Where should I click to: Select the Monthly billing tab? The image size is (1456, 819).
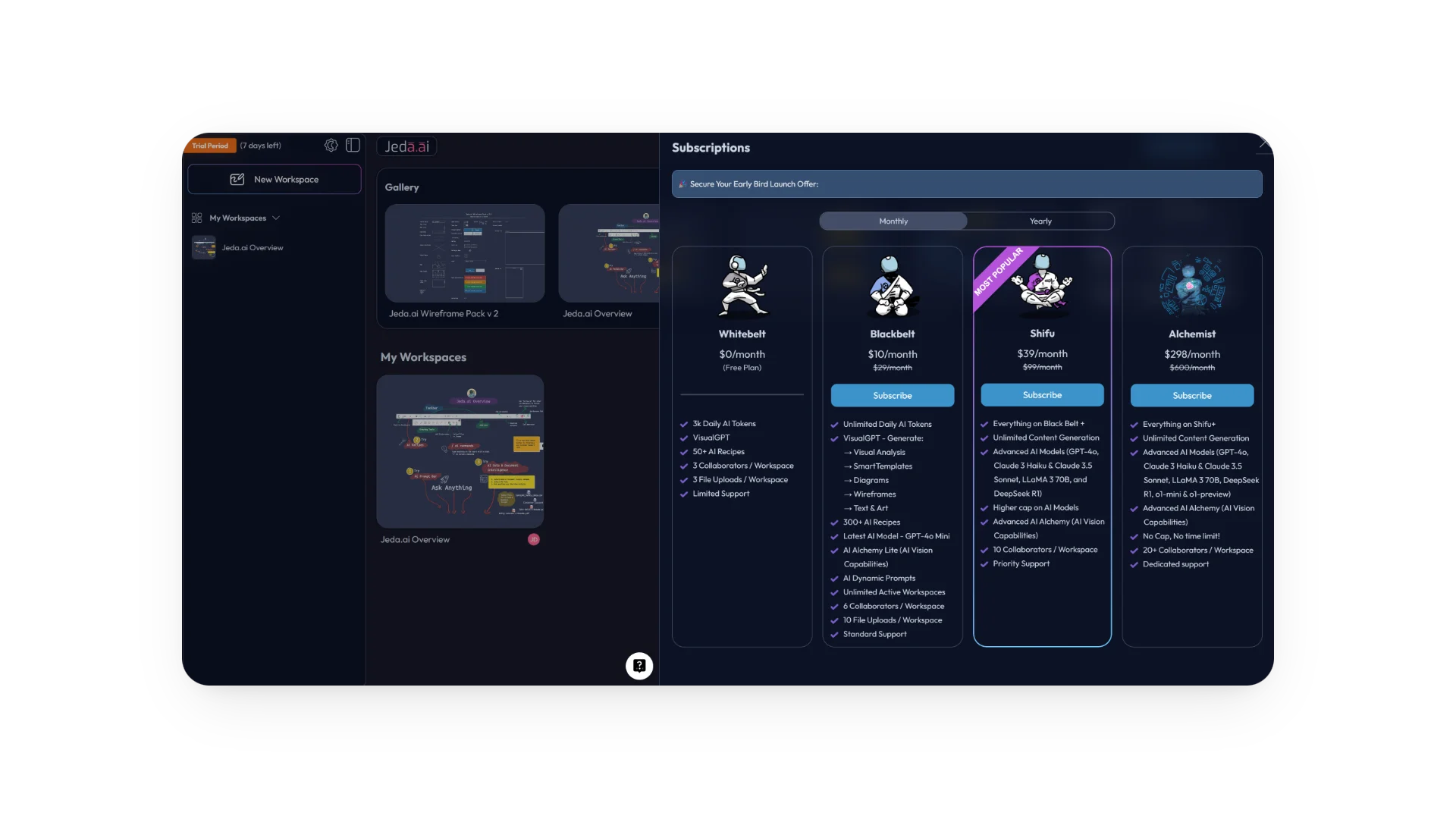tap(893, 221)
